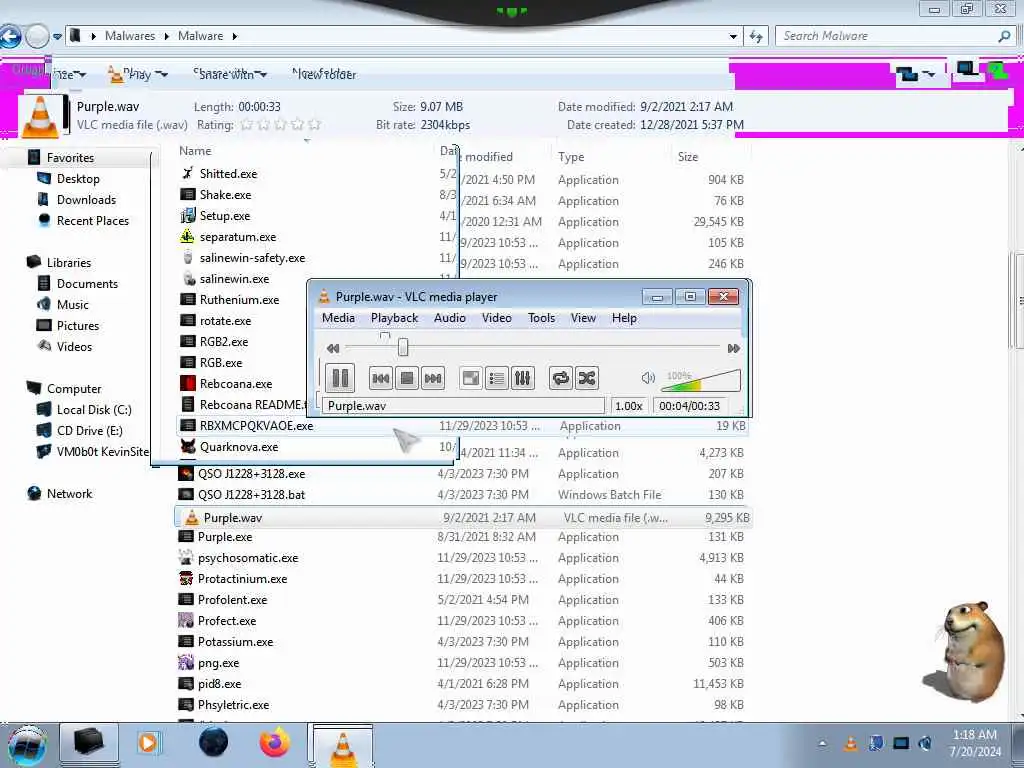
Task: Open VLC Video menu
Action: (497, 318)
